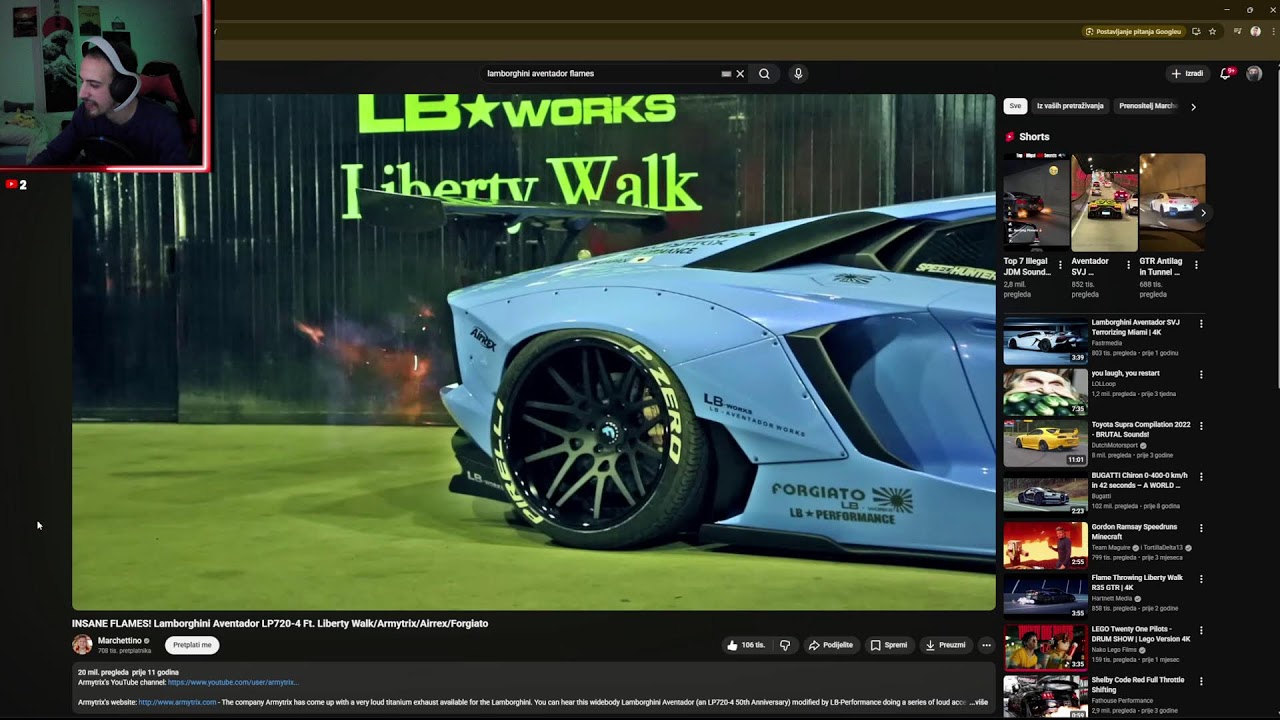Open options for Gordon Ramsay Speedruns Minecraft
The width and height of the screenshot is (1280, 720).
tap(1201, 528)
